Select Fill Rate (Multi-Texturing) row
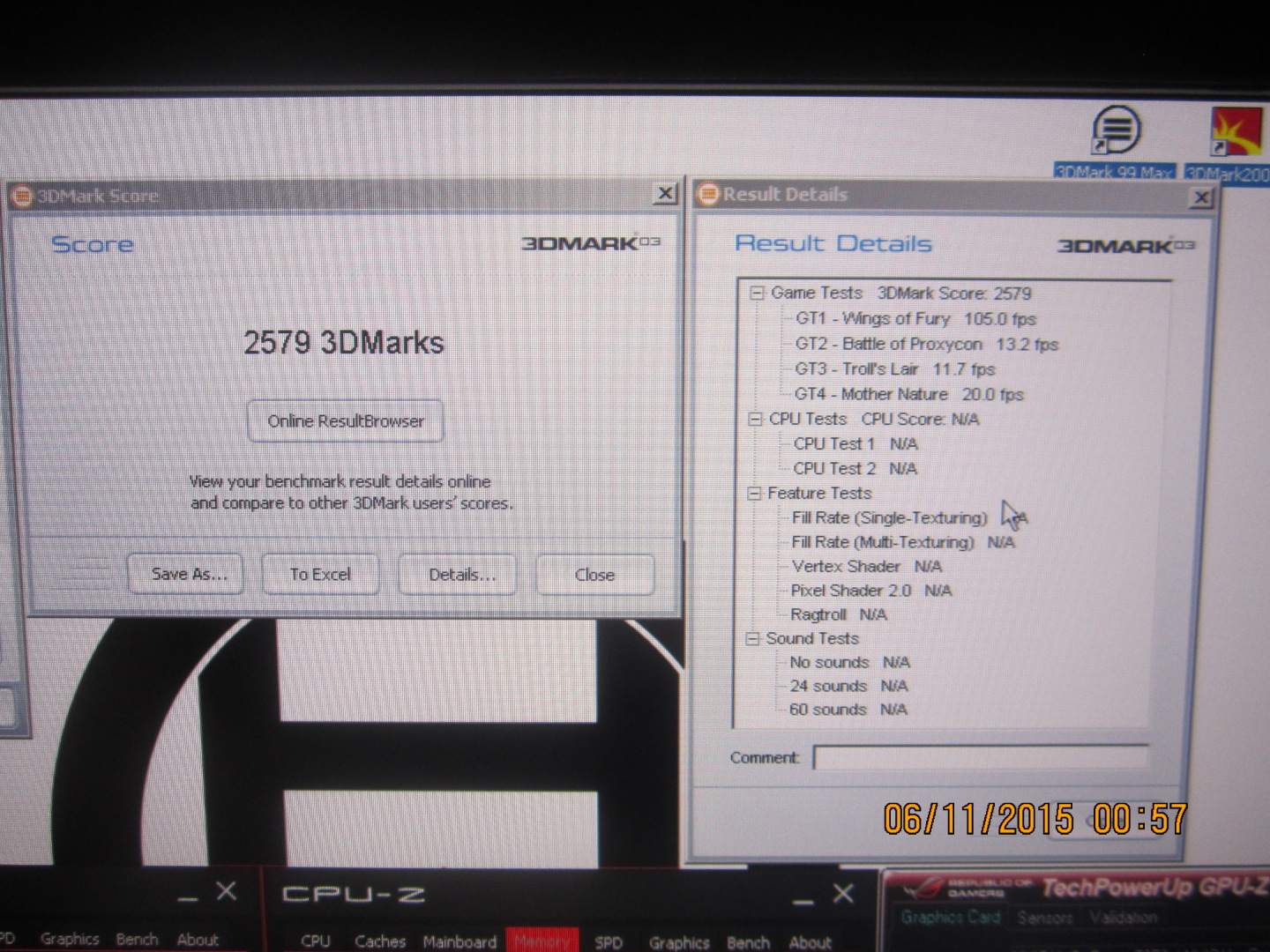 (902, 542)
